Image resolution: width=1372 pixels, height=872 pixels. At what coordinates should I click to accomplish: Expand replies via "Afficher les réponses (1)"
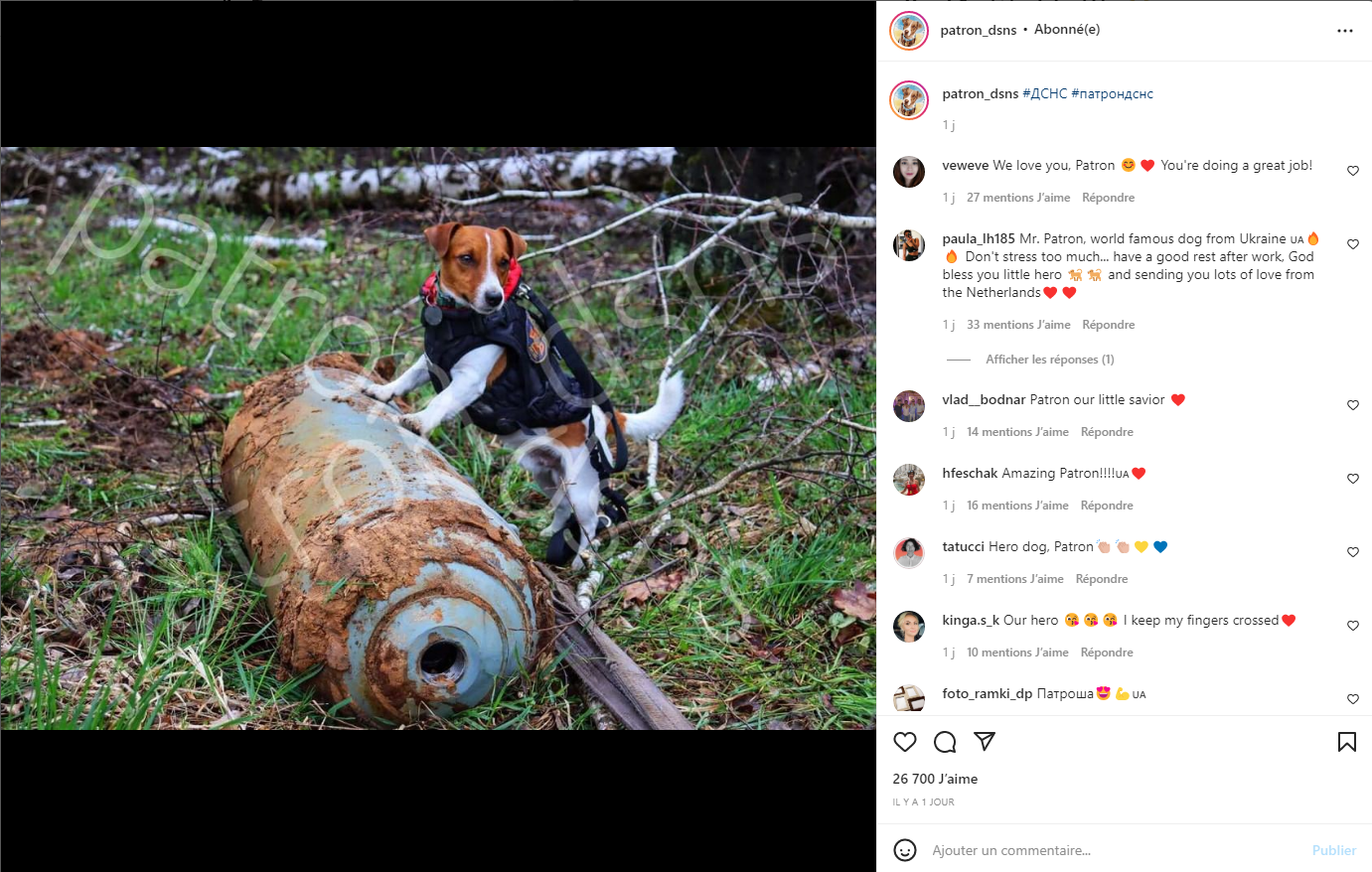pos(1049,360)
